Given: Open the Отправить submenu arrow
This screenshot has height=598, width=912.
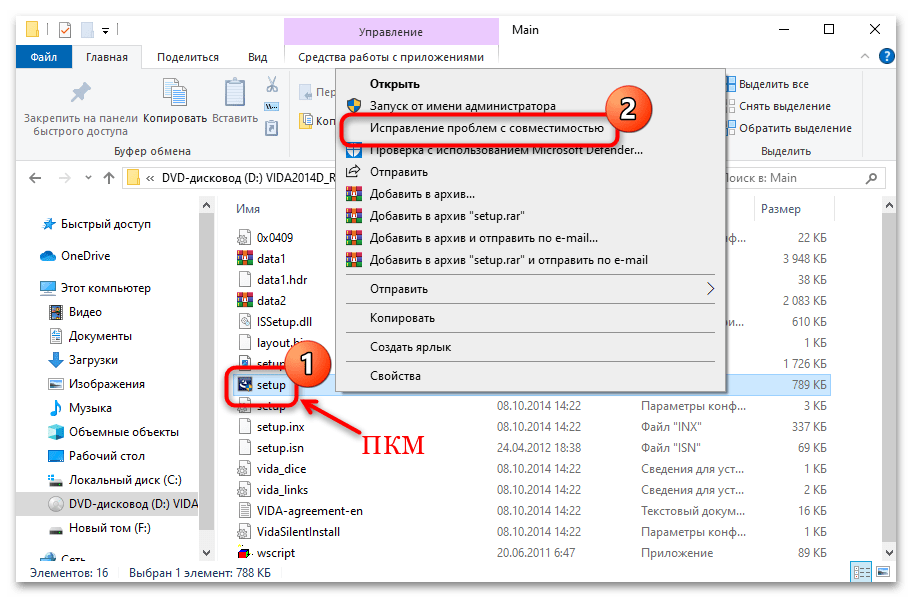Looking at the screenshot, I should [710, 288].
